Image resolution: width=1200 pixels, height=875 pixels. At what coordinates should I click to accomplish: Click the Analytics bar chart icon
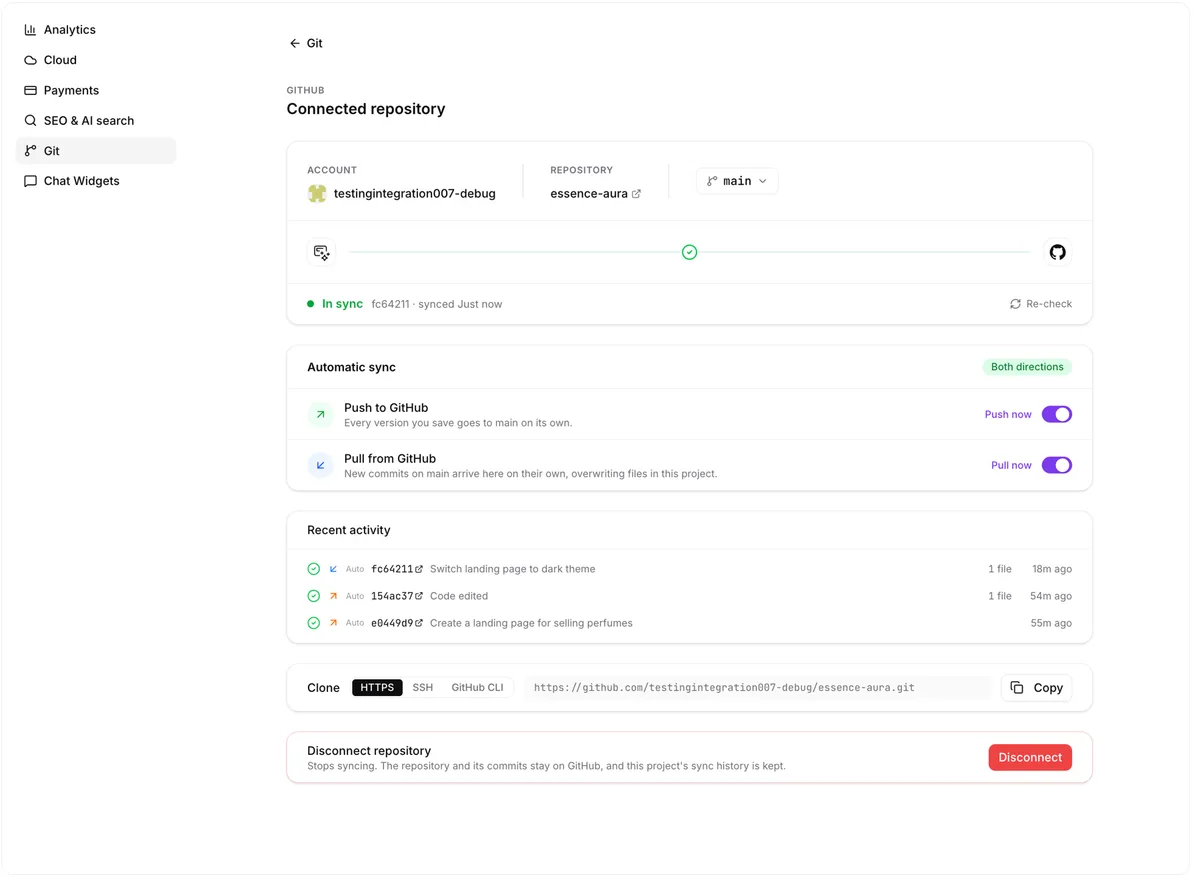[x=30, y=30]
